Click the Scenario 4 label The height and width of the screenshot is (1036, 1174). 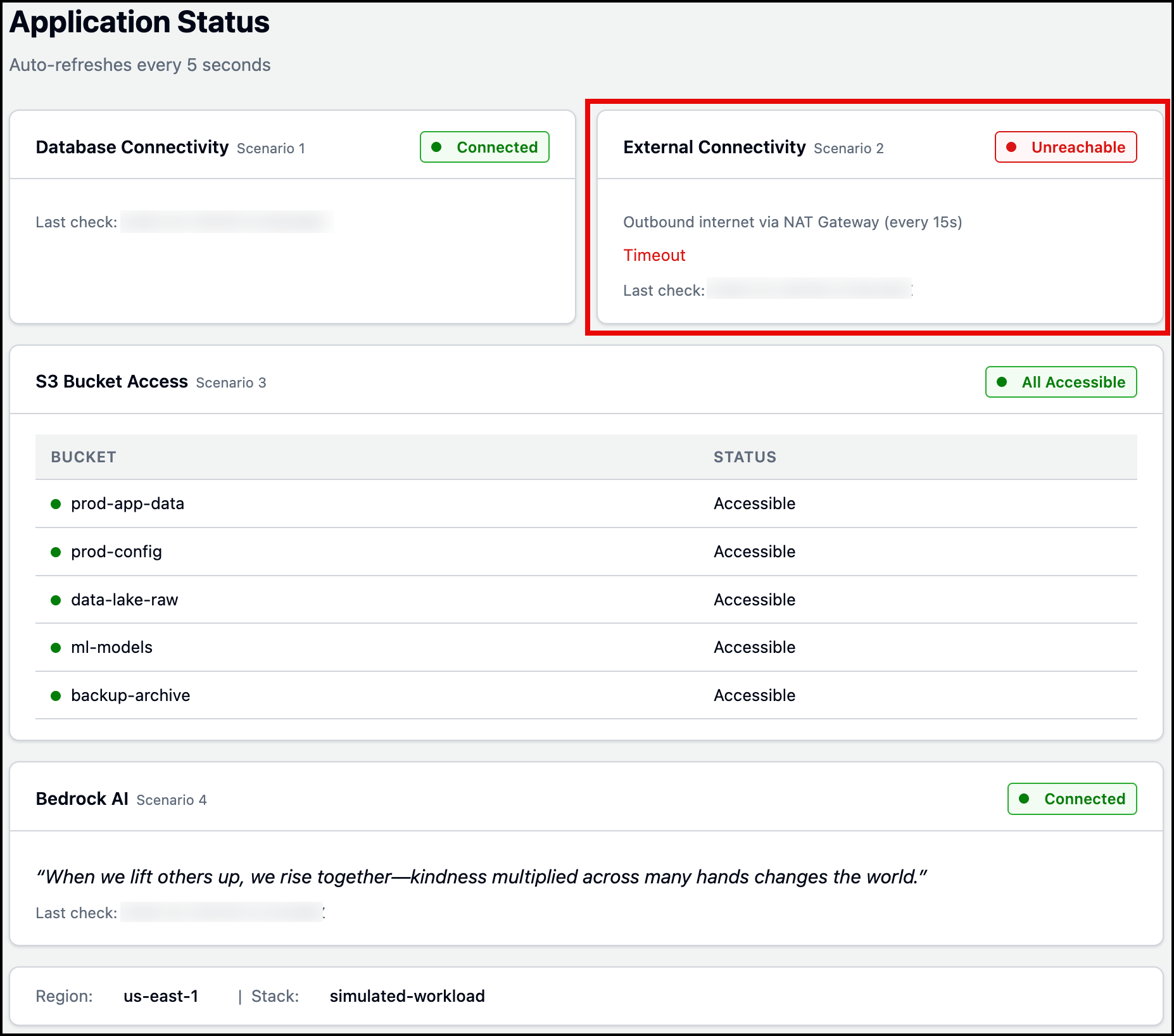172,800
